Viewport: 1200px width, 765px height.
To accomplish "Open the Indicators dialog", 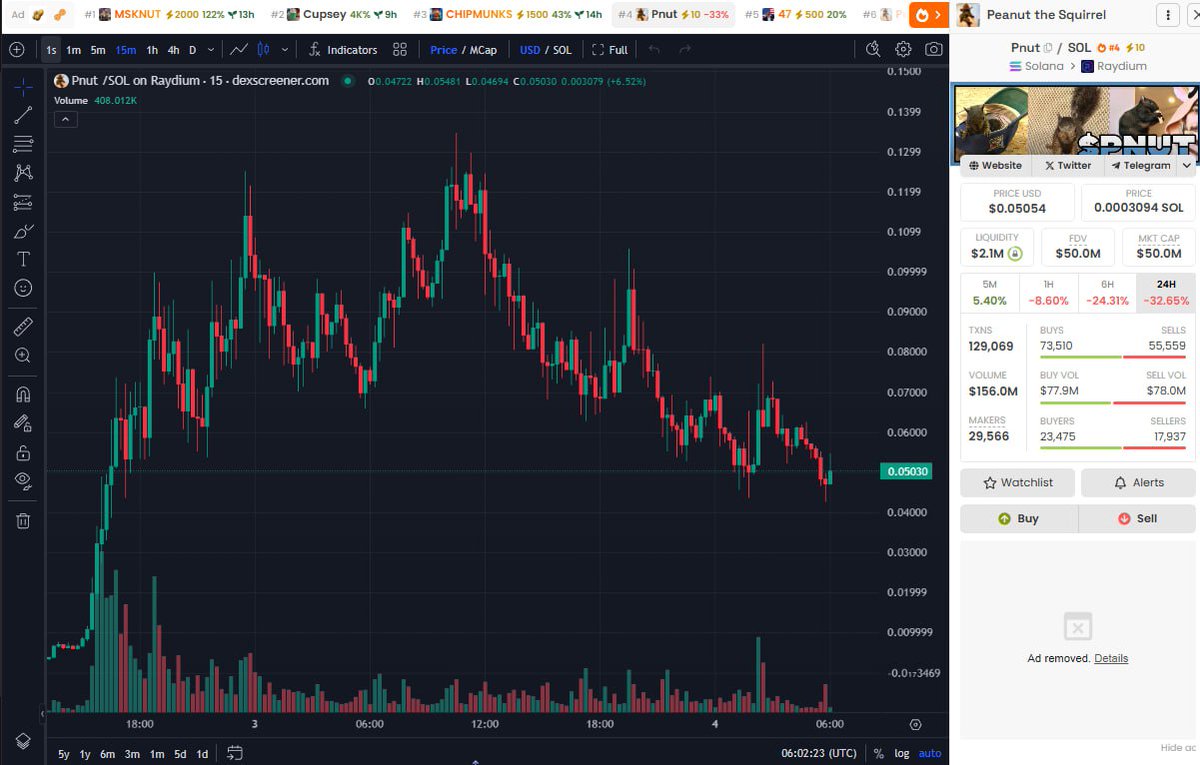I will tap(343, 50).
